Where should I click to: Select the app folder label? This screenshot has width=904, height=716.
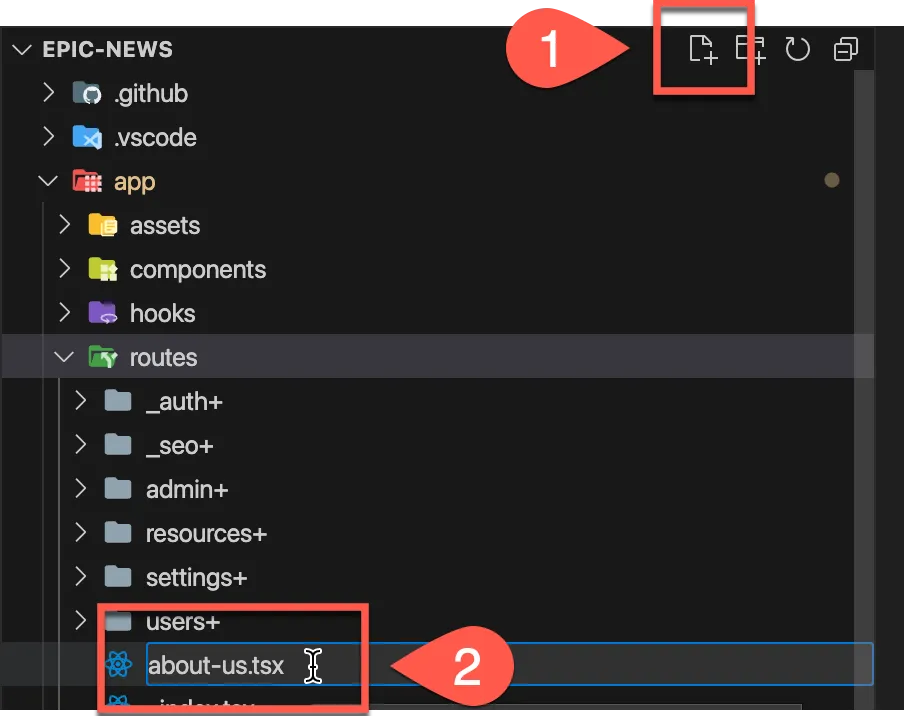[134, 182]
